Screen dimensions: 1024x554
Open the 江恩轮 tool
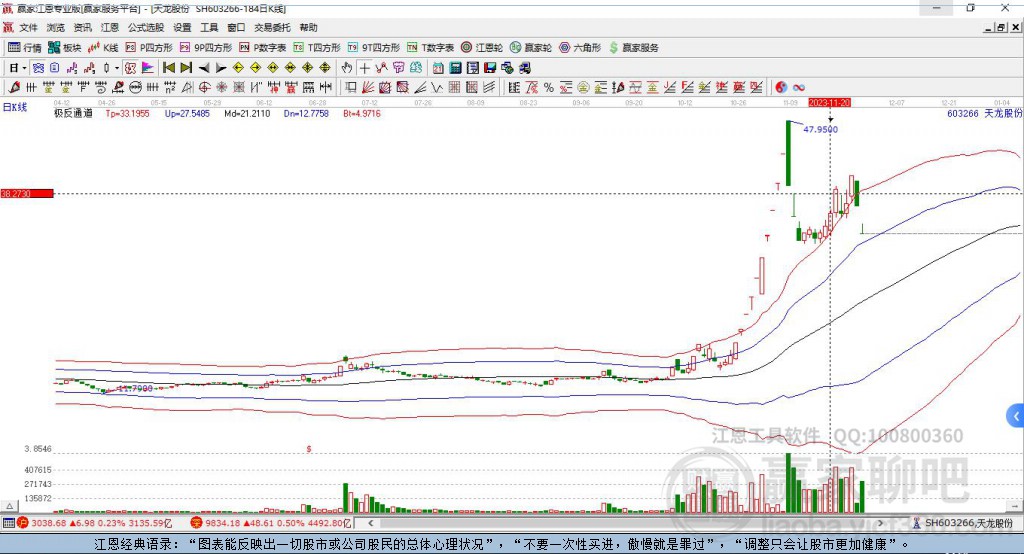pyautogui.click(x=482, y=48)
